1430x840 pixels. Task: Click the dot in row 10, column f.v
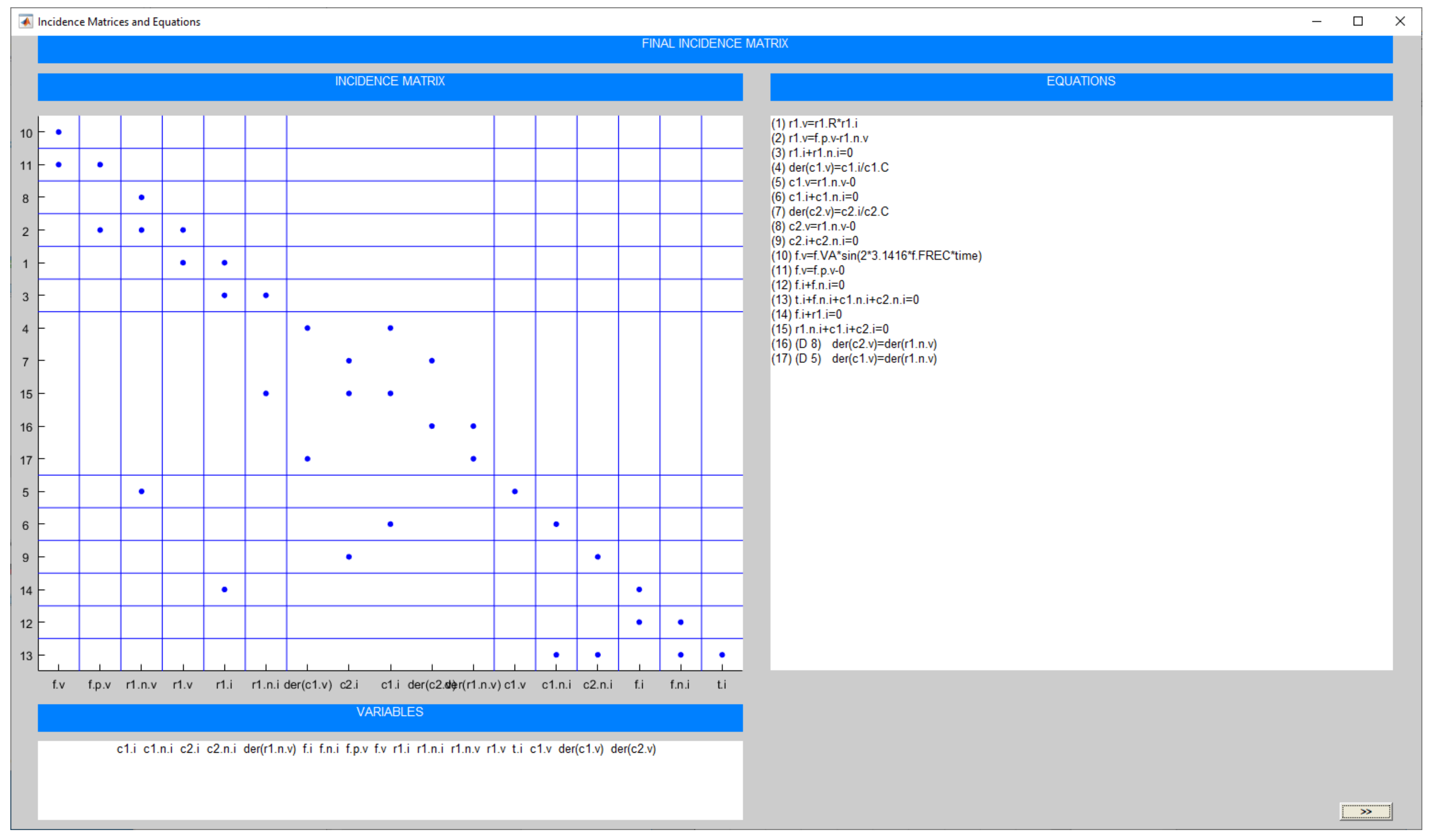pos(59,132)
